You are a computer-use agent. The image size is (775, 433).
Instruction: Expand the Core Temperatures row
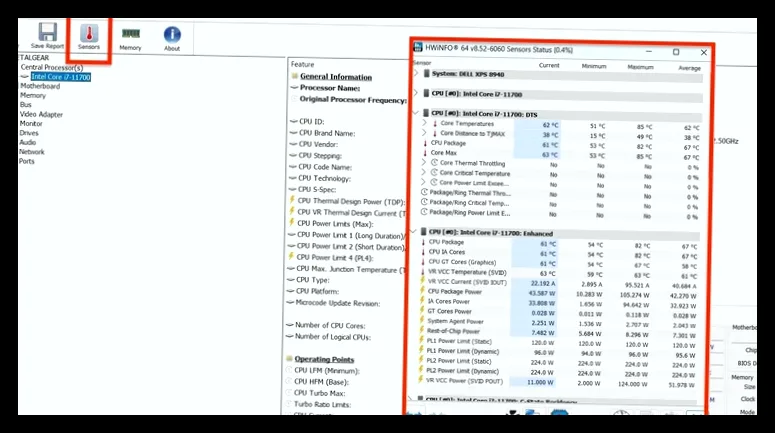click(424, 123)
